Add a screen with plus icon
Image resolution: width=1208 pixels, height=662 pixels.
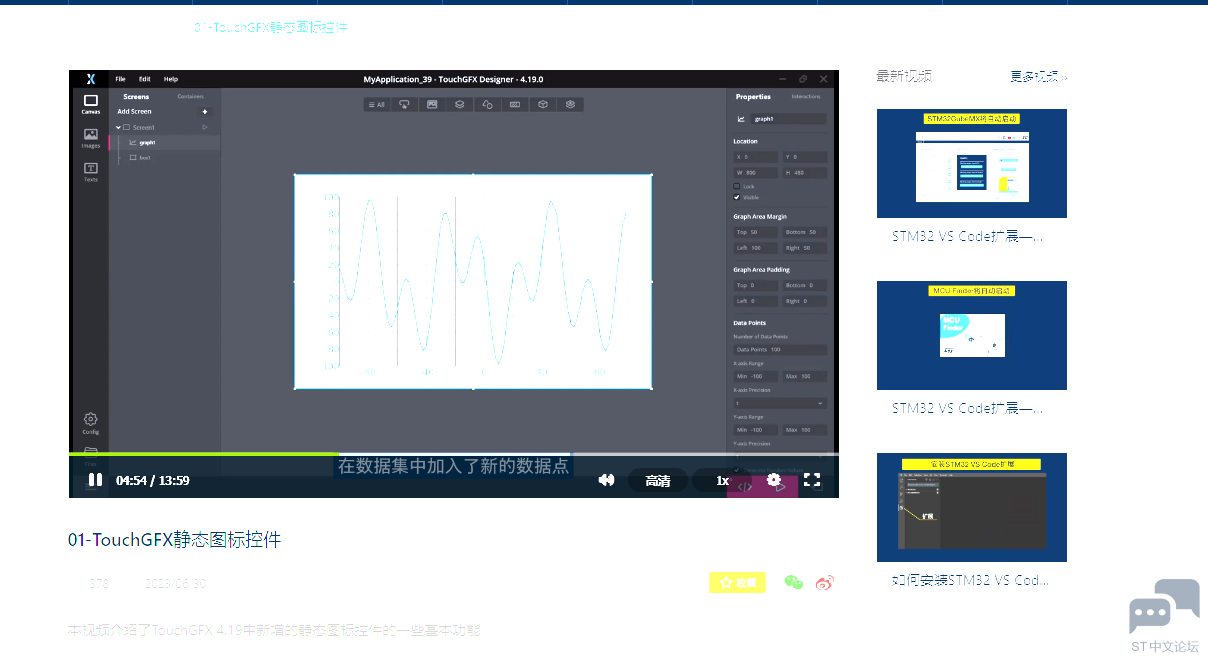[205, 112]
